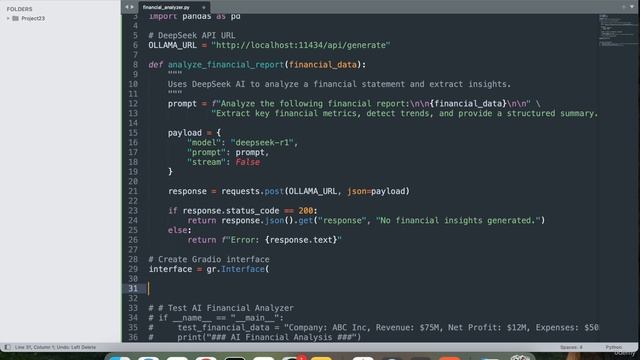Go to the previous tab with left arrow
Viewport: 640px width, 360px height.
click(127, 7)
